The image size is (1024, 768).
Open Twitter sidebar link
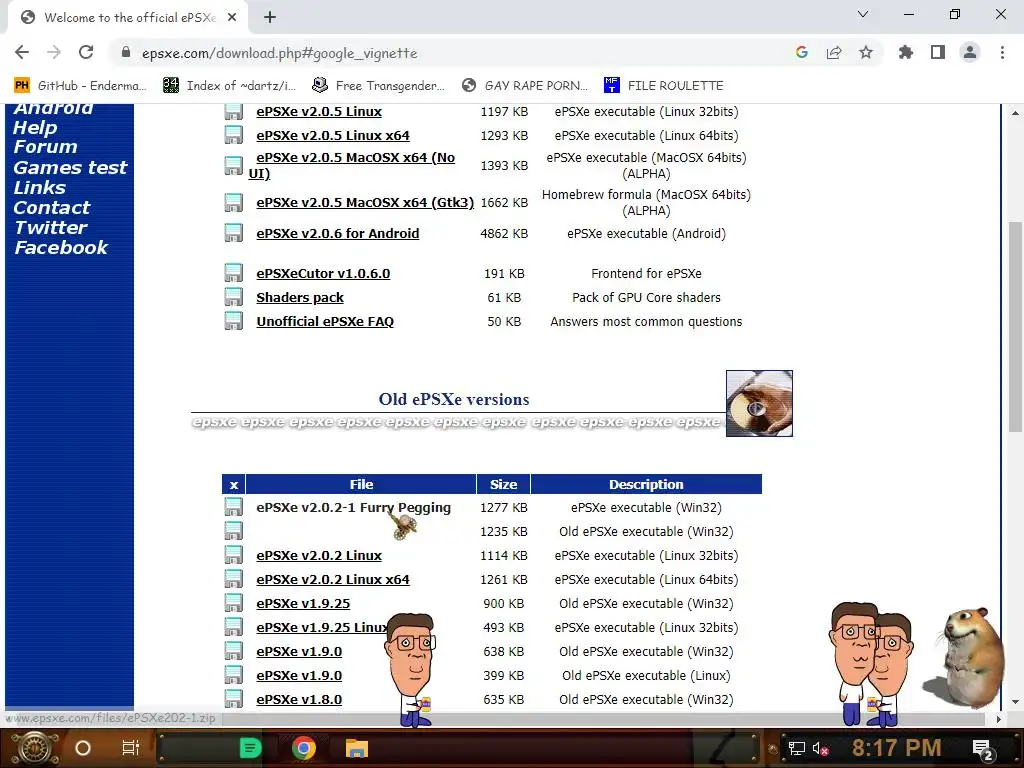pyautogui.click(x=50, y=228)
